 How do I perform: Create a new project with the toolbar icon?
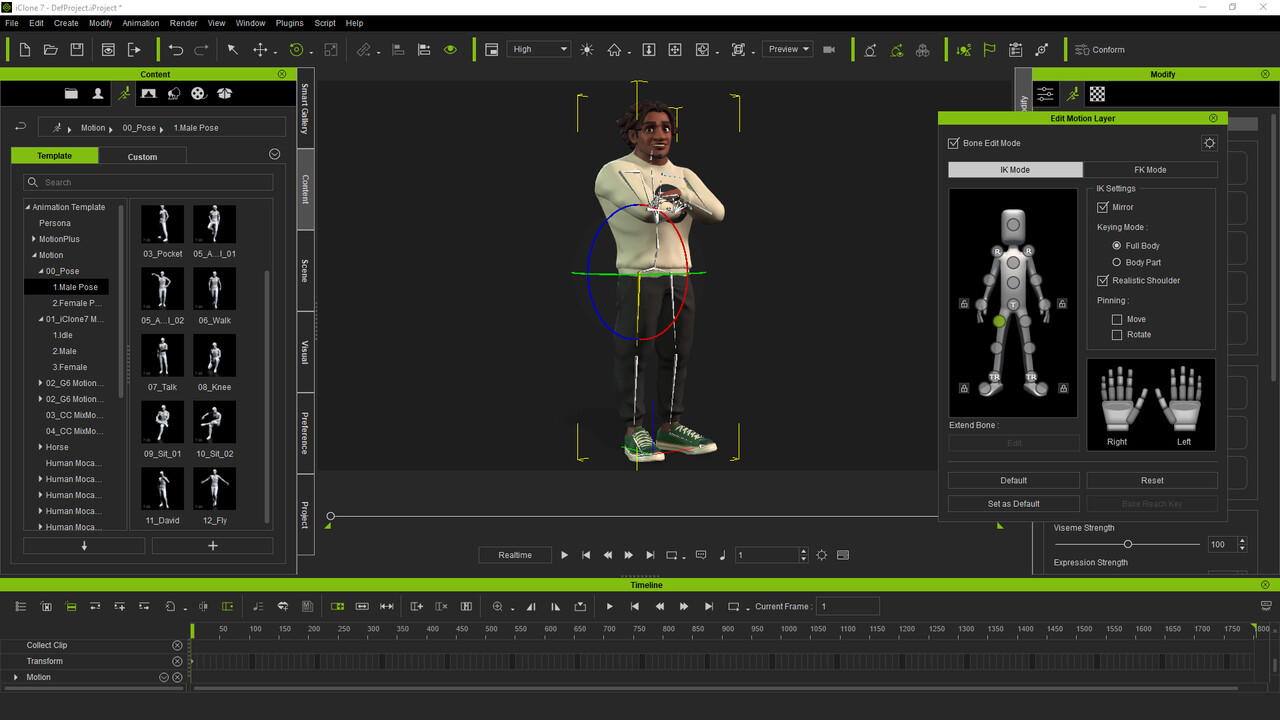[25, 50]
